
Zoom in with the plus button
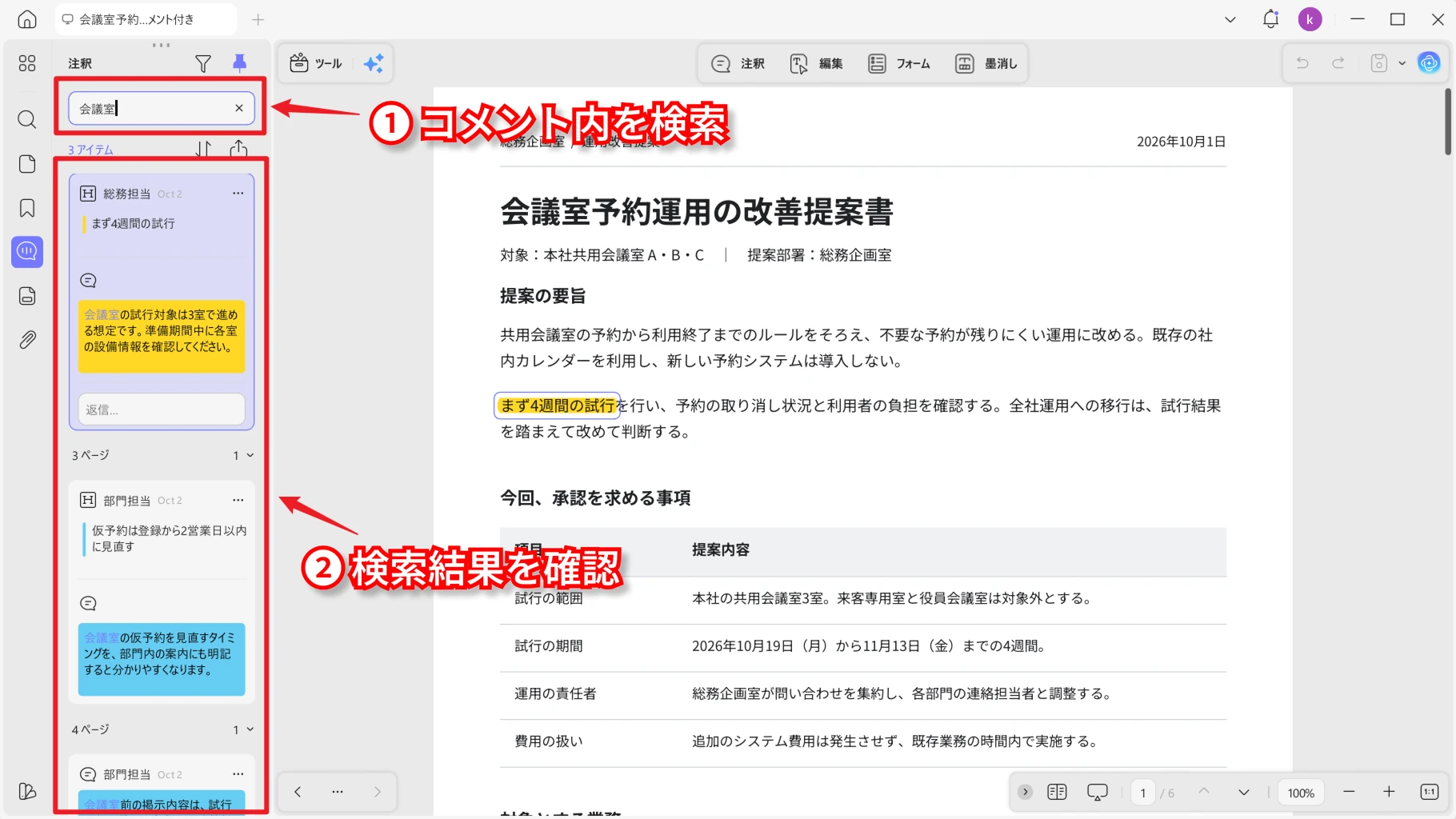coord(1389,792)
